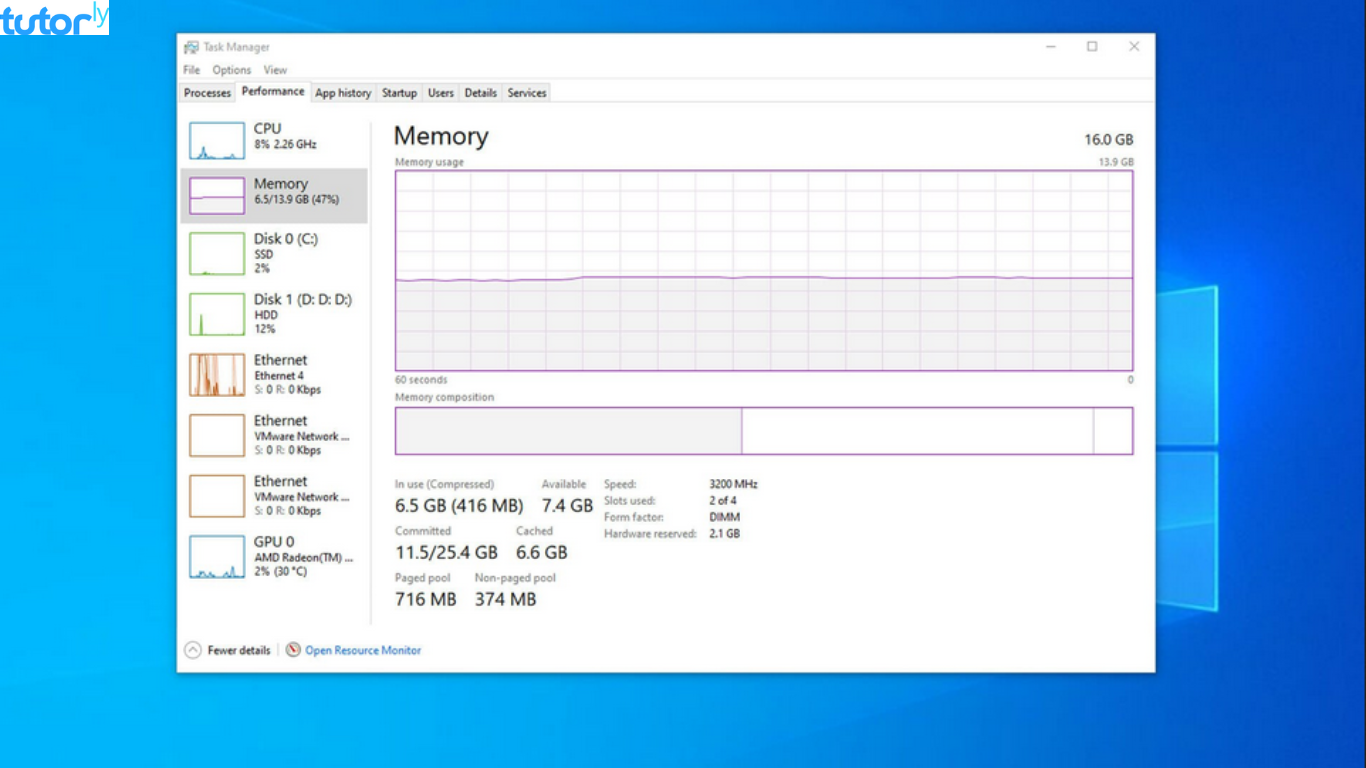Click the Fewer details button
Viewport: 1366px width, 768px height.
(x=237, y=650)
